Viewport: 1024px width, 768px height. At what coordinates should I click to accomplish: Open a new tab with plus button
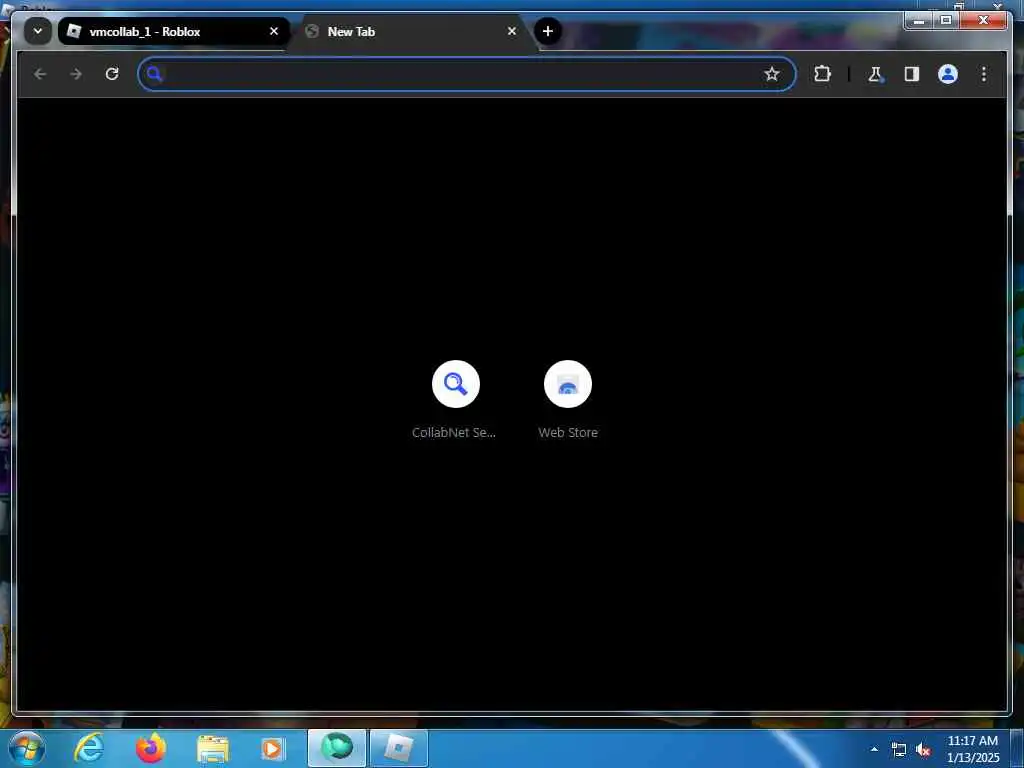click(548, 31)
